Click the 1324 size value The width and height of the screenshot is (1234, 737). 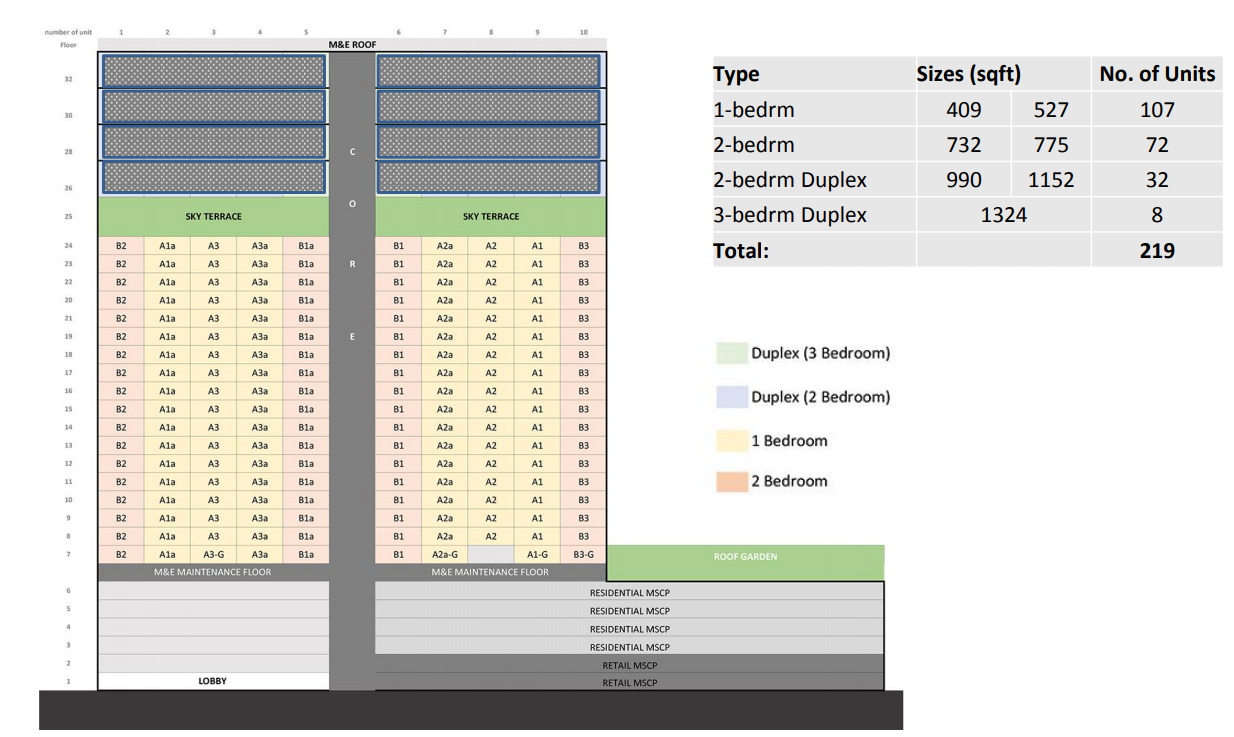(1004, 215)
